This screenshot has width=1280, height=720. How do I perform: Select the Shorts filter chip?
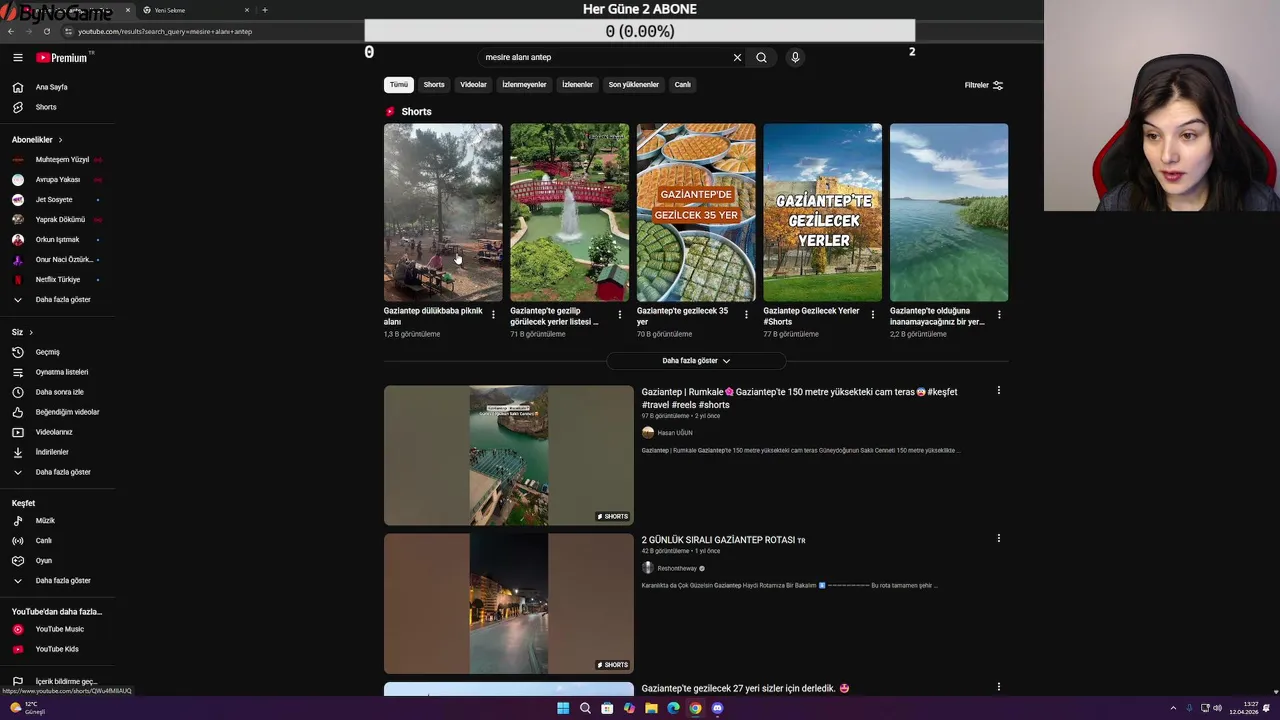click(434, 85)
